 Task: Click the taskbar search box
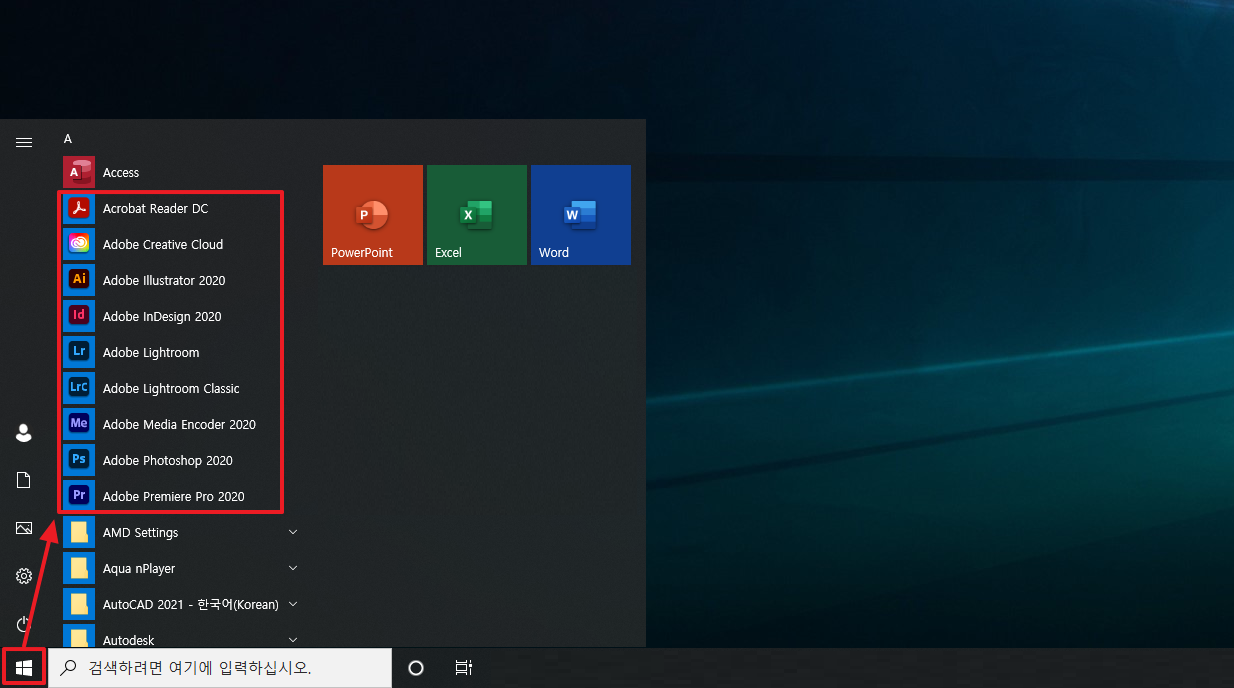220,667
